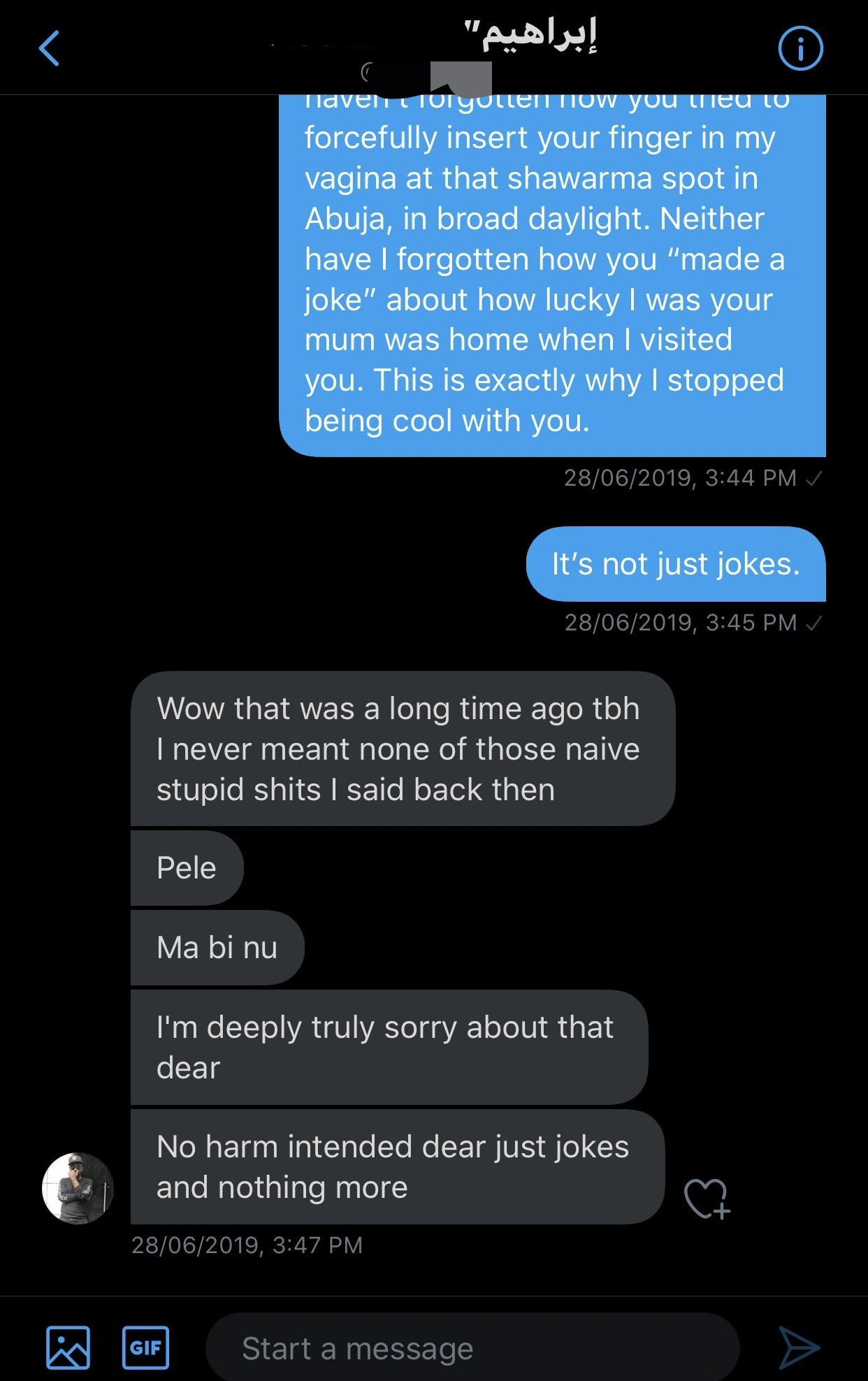
Task: Select the "It's not just jokes." message
Action: [675, 564]
